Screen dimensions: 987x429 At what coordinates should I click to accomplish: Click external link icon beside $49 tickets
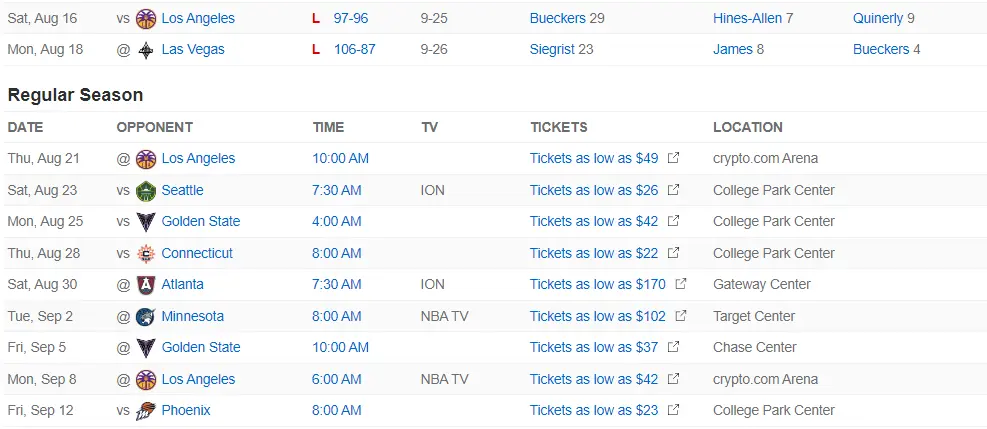[674, 158]
